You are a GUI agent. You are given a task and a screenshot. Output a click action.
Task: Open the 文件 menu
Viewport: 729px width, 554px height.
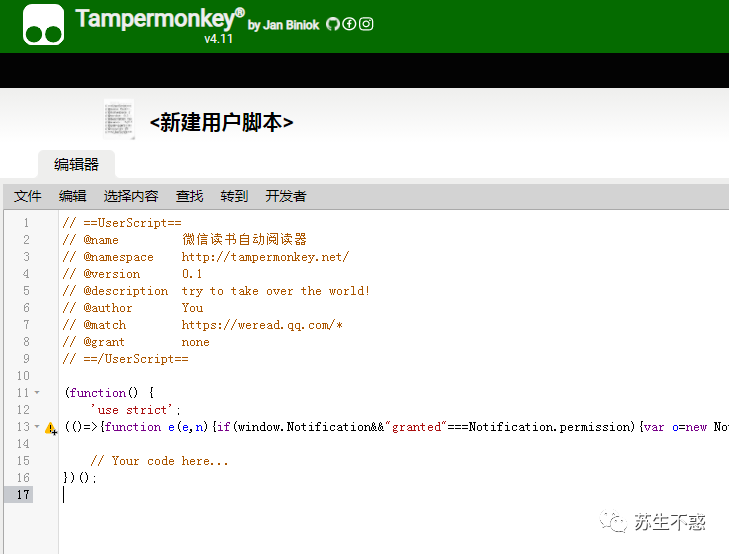coord(27,196)
